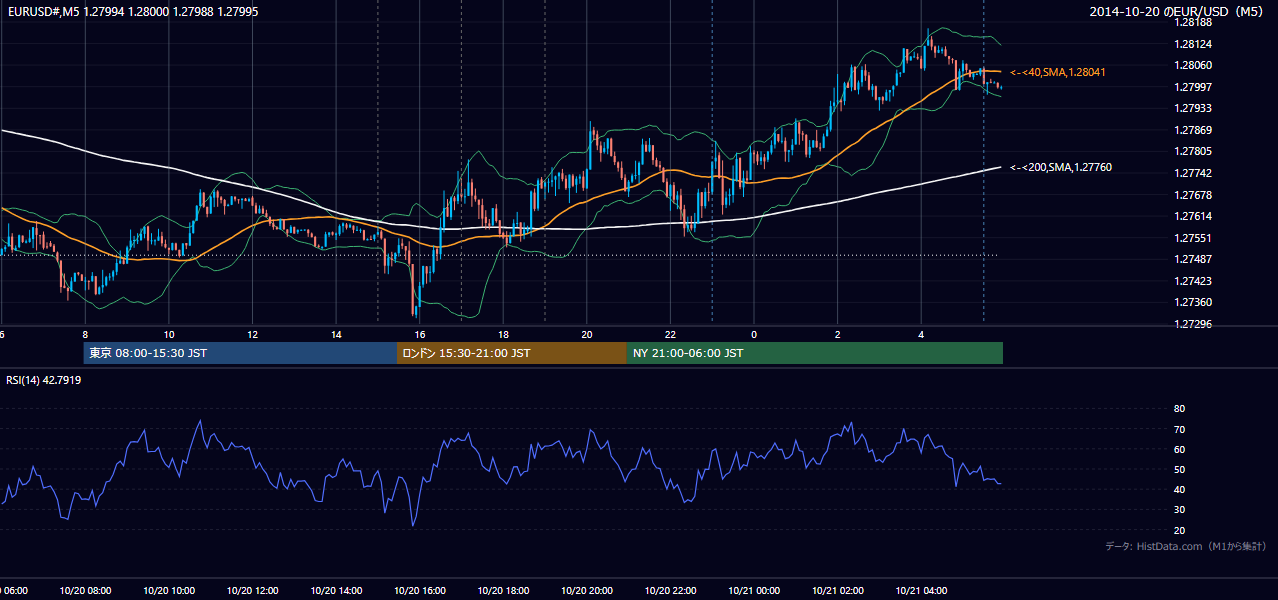Click price axis value 1.27678
Image resolution: width=1278 pixels, height=600 pixels.
coord(1193,195)
